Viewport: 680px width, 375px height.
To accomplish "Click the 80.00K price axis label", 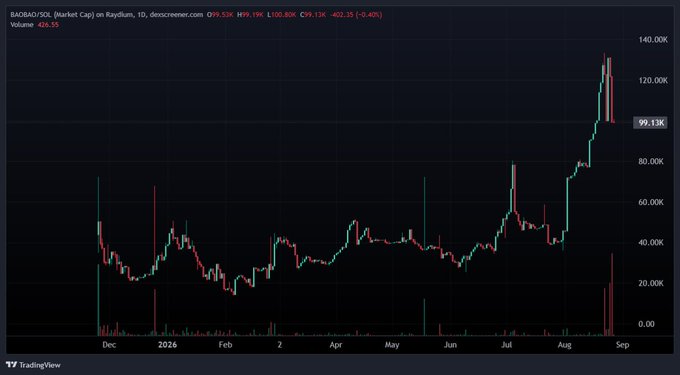I will pyautogui.click(x=651, y=161).
